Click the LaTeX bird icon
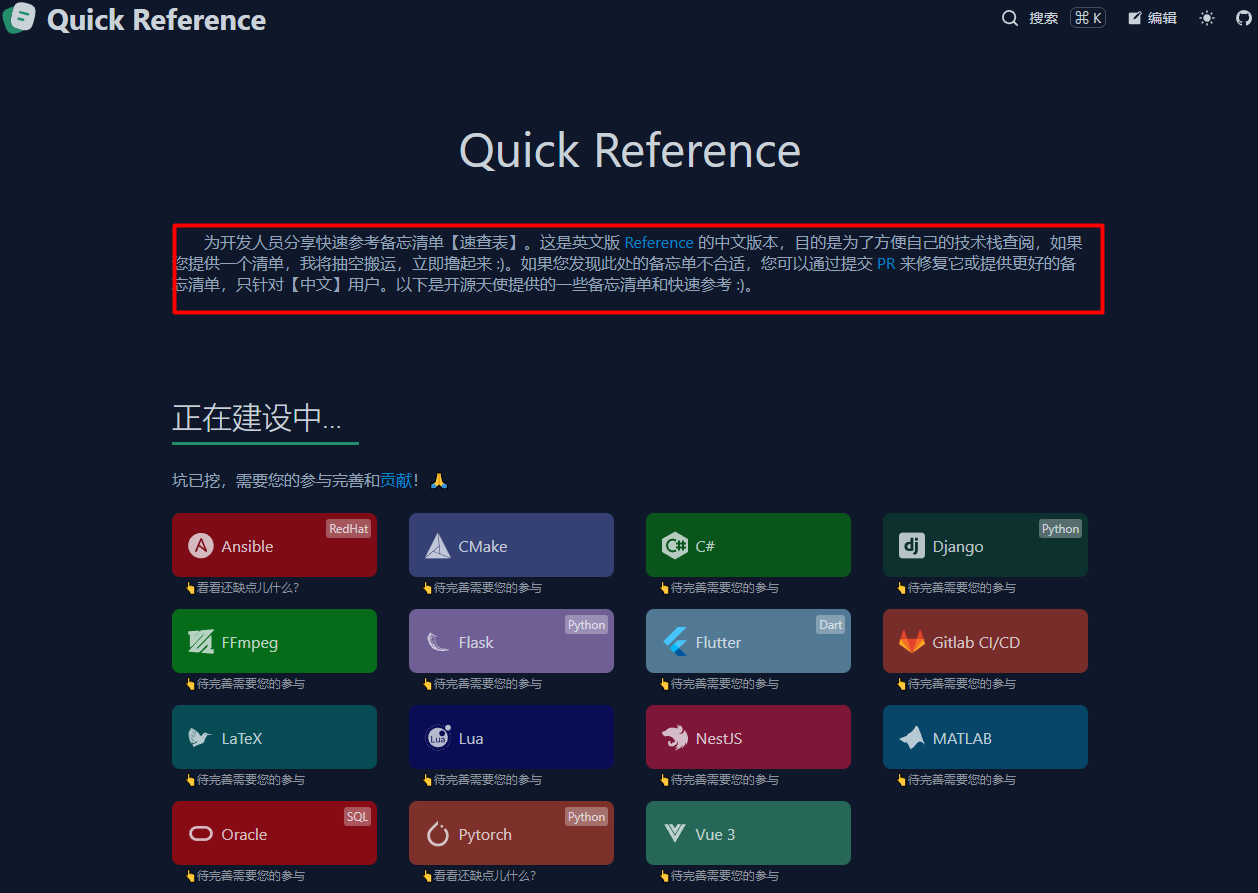Screen dimensions: 1258x893 (201, 738)
